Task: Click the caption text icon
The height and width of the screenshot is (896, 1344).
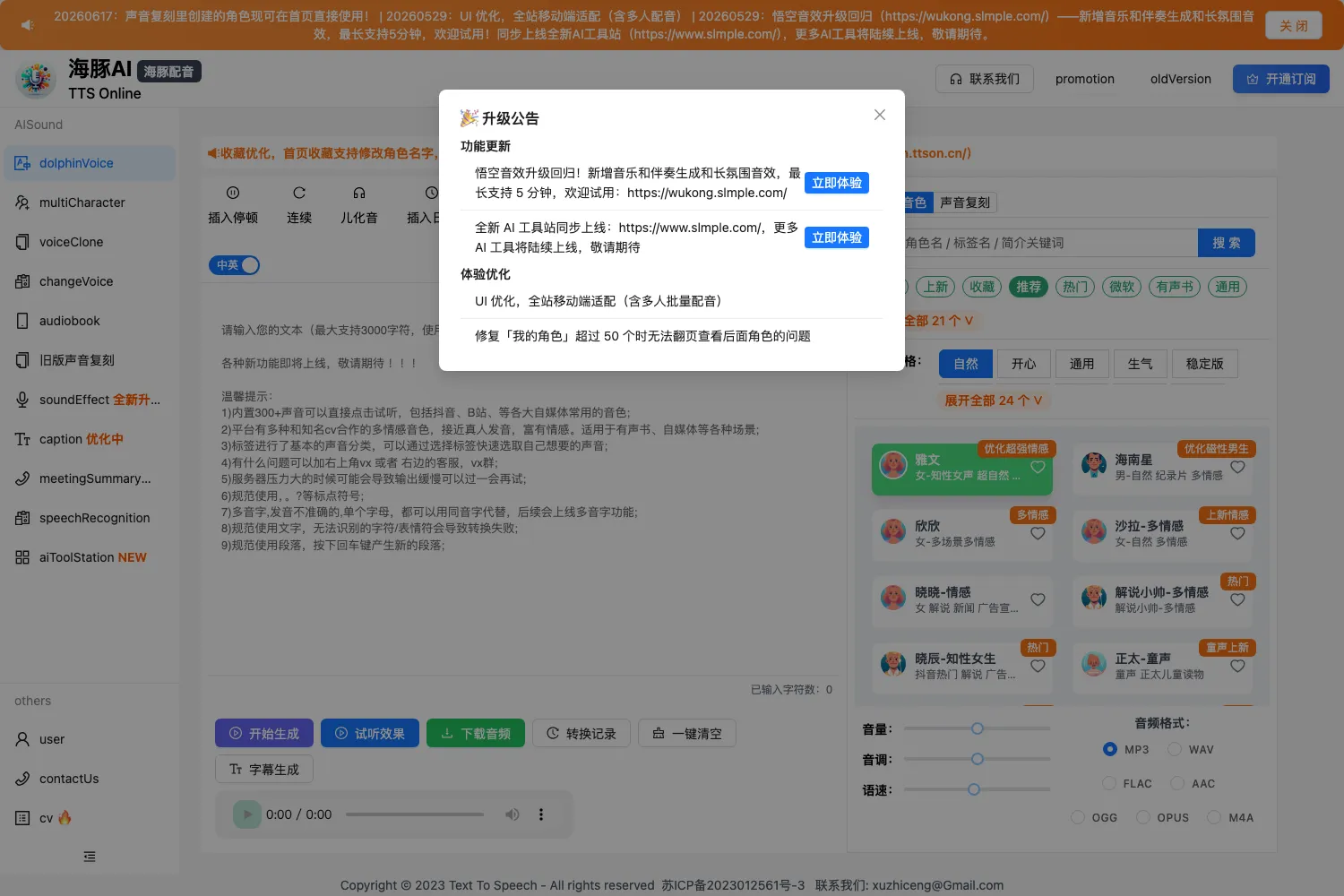Action: tap(22, 439)
